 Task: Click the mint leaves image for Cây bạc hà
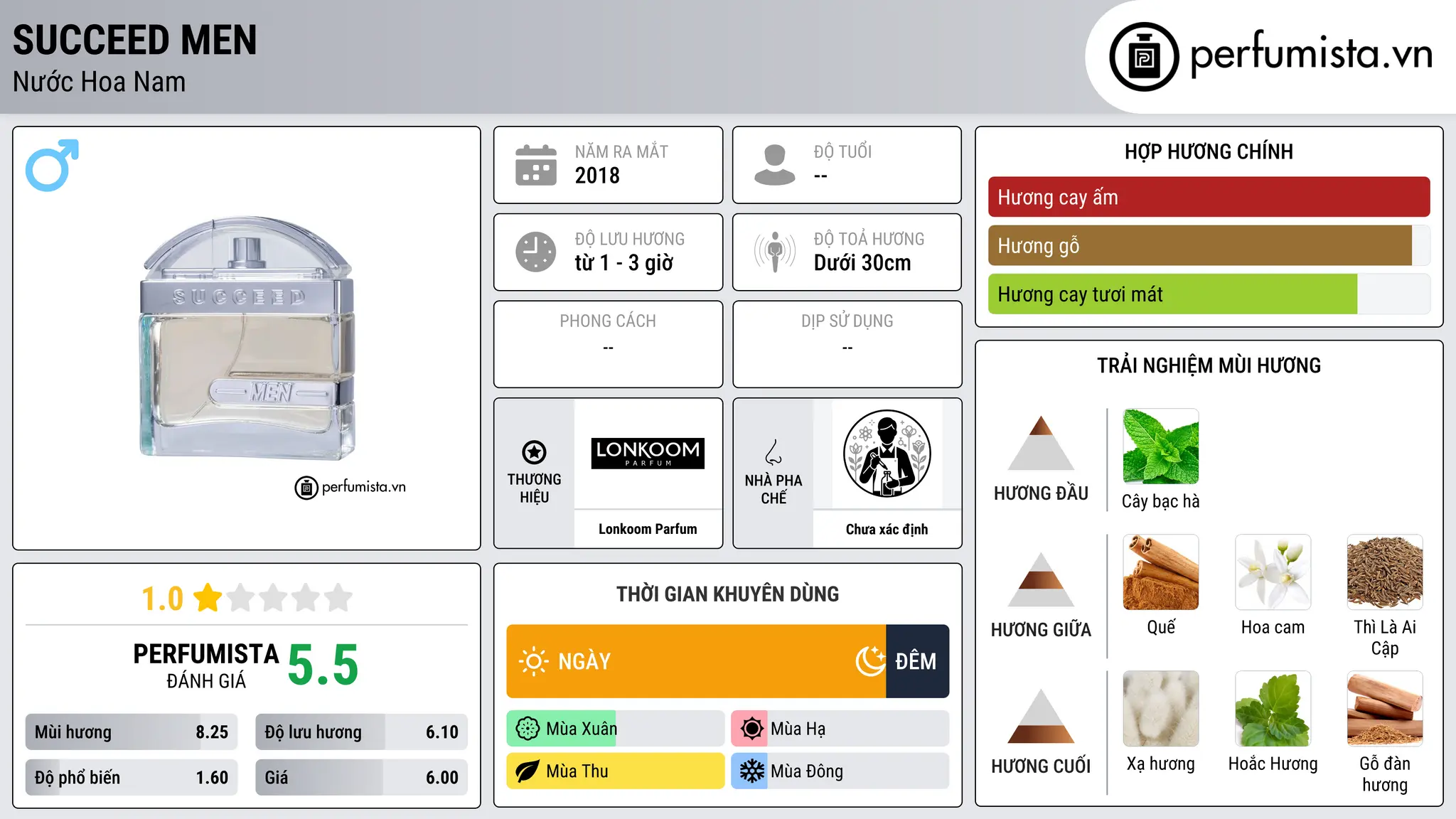[x=1160, y=446]
